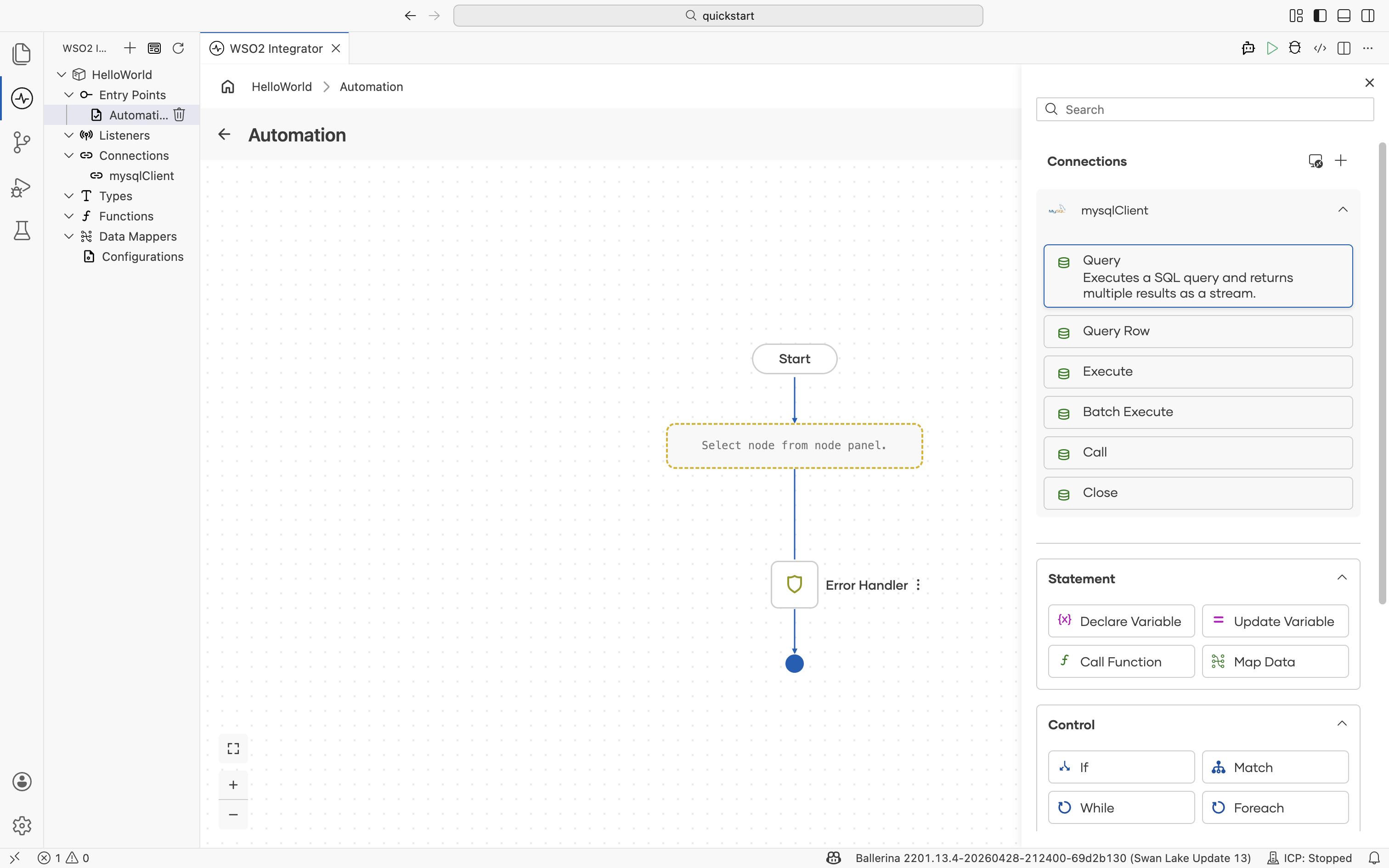This screenshot has height=868, width=1389.
Task: Add a Declare Variable node
Action: (1121, 621)
